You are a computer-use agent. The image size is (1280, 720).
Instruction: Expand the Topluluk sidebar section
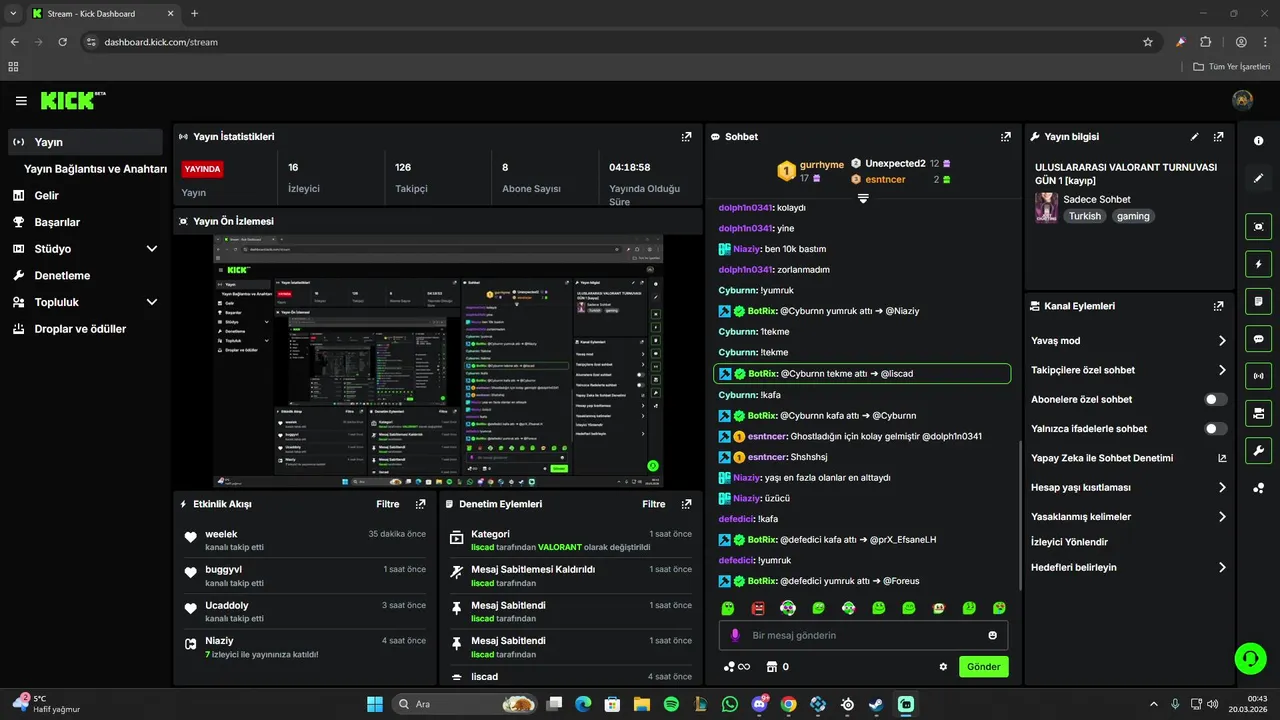tap(152, 302)
